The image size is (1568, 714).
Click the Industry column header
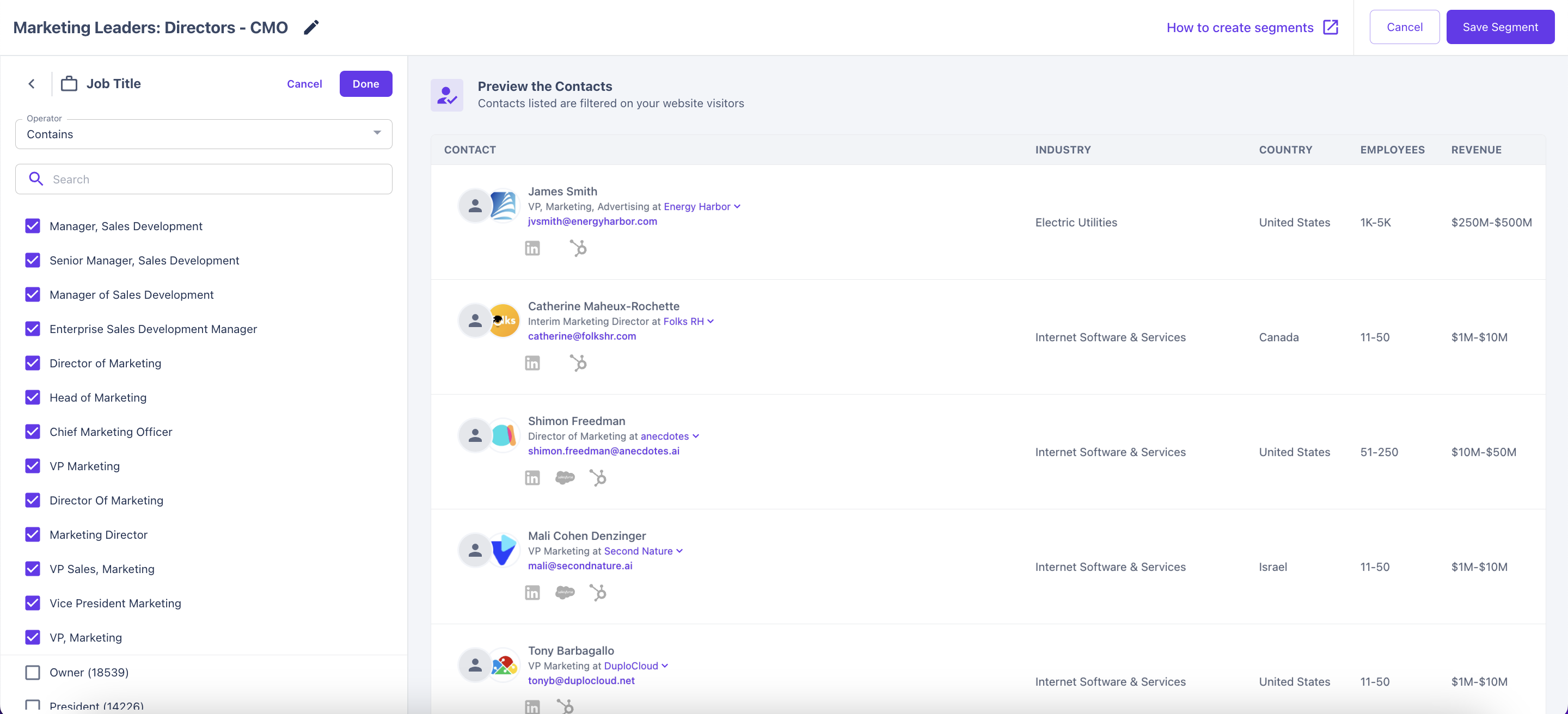pyautogui.click(x=1062, y=150)
